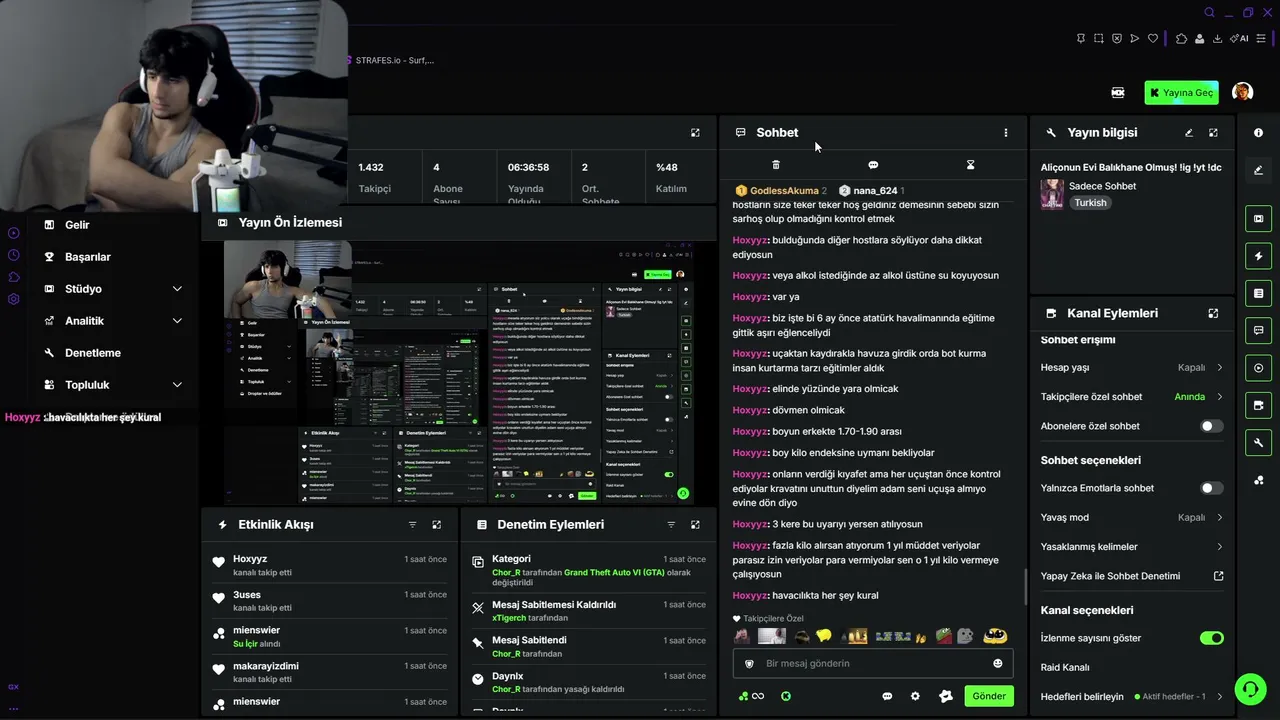This screenshot has height=720, width=1280.
Task: Open Takipçilere özel sohbet options
Action: coord(1132,397)
